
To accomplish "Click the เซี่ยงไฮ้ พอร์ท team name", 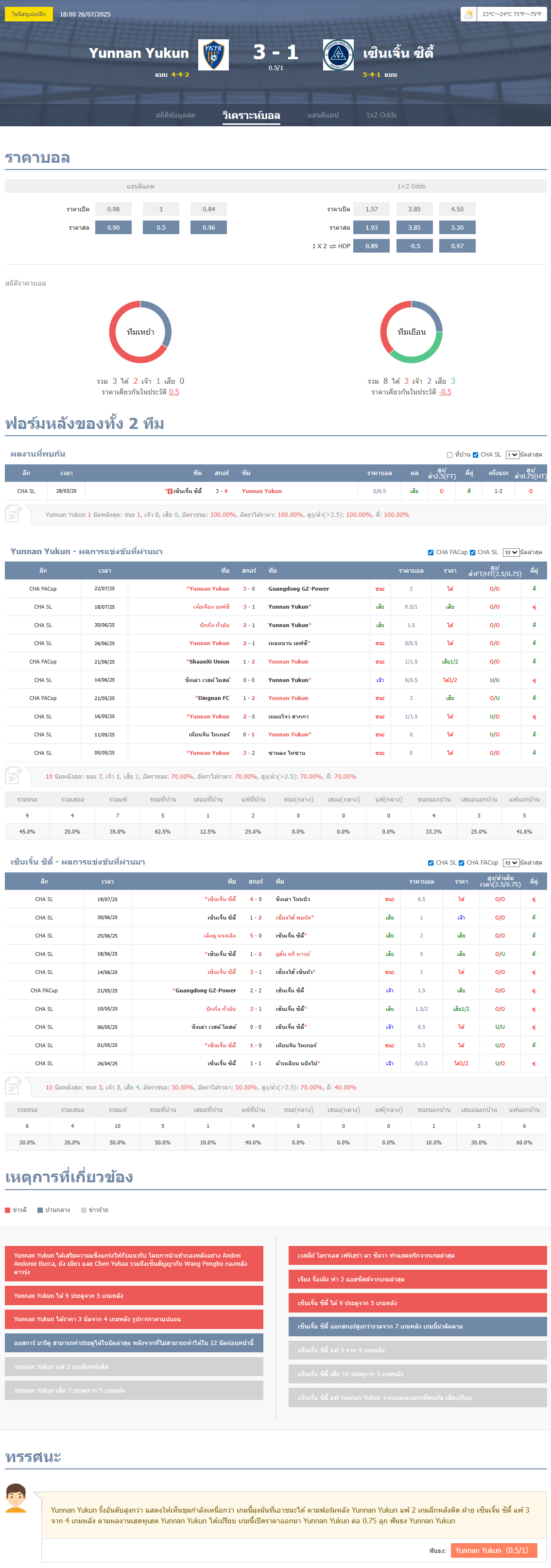I will click(293, 917).
